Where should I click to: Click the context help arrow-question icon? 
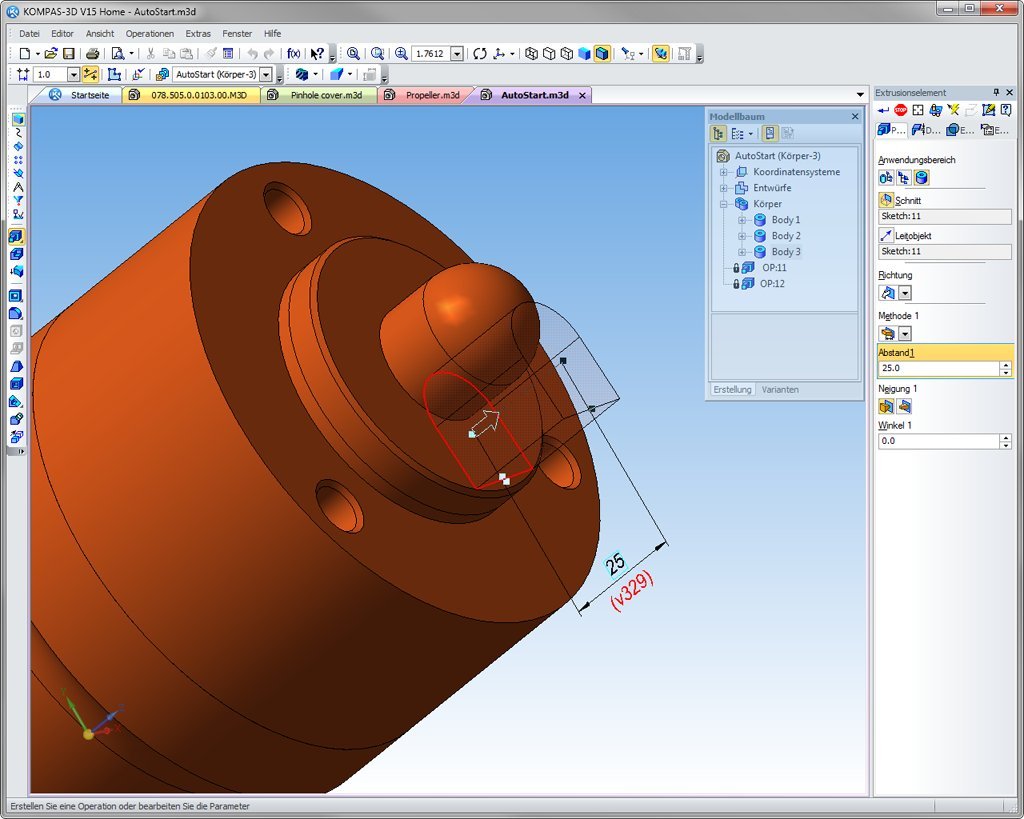tap(317, 54)
